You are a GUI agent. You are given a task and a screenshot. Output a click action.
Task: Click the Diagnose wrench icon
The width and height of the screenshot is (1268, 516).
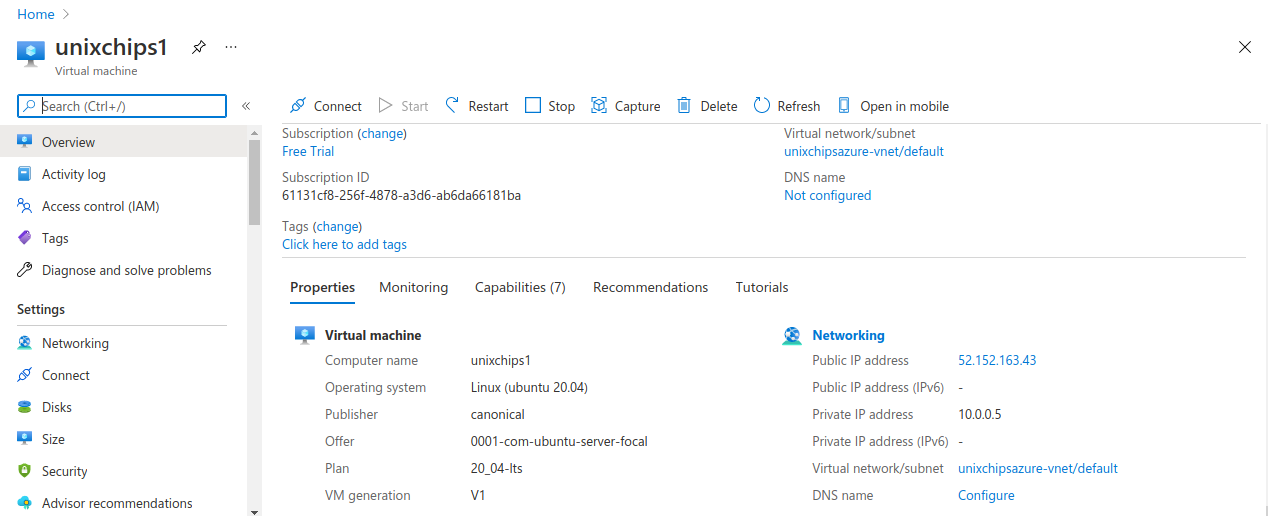click(25, 270)
